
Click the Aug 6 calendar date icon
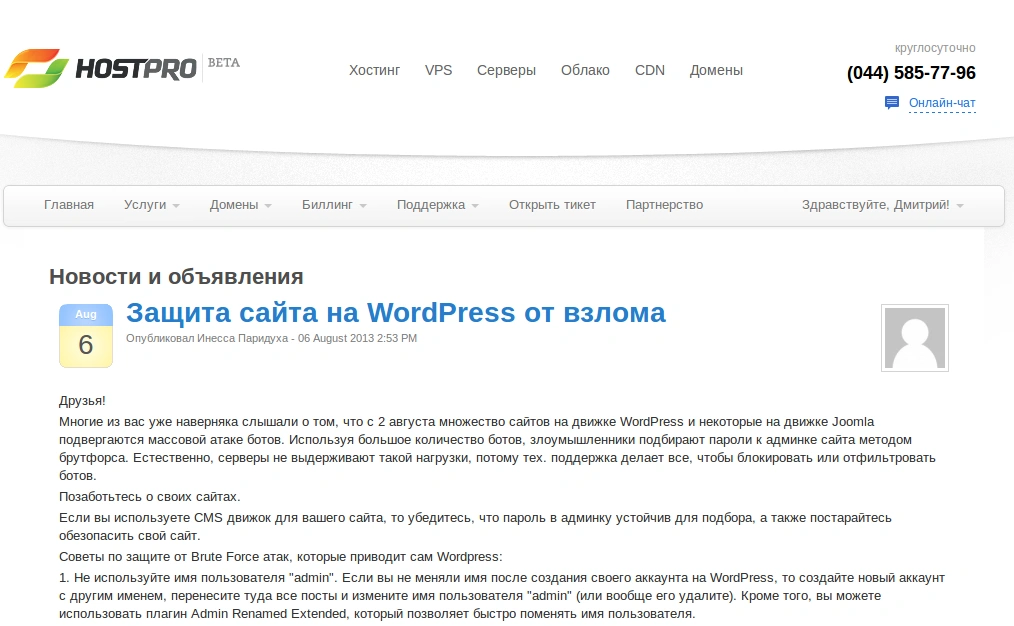86,336
